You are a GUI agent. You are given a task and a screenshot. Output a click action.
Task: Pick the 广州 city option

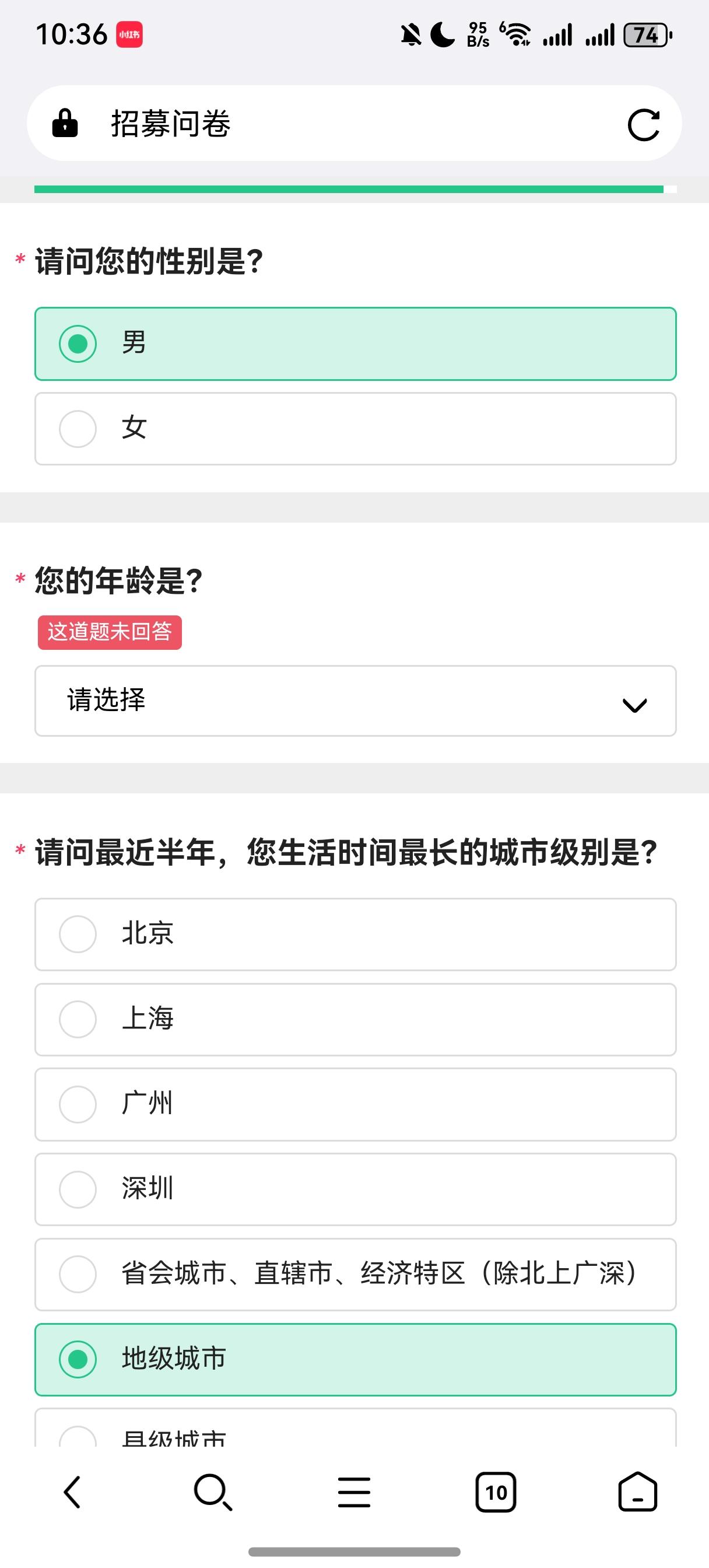pyautogui.click(x=356, y=1104)
